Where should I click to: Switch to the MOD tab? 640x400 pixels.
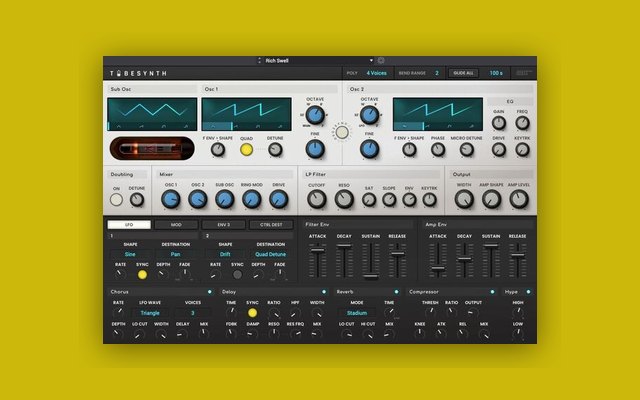176,224
